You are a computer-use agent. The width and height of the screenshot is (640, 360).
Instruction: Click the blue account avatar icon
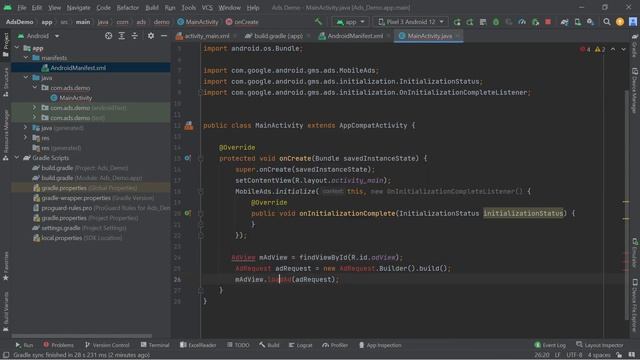(633, 22)
